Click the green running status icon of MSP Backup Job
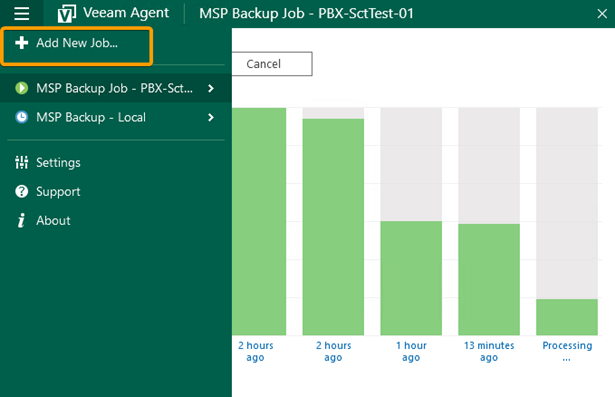 (22, 88)
